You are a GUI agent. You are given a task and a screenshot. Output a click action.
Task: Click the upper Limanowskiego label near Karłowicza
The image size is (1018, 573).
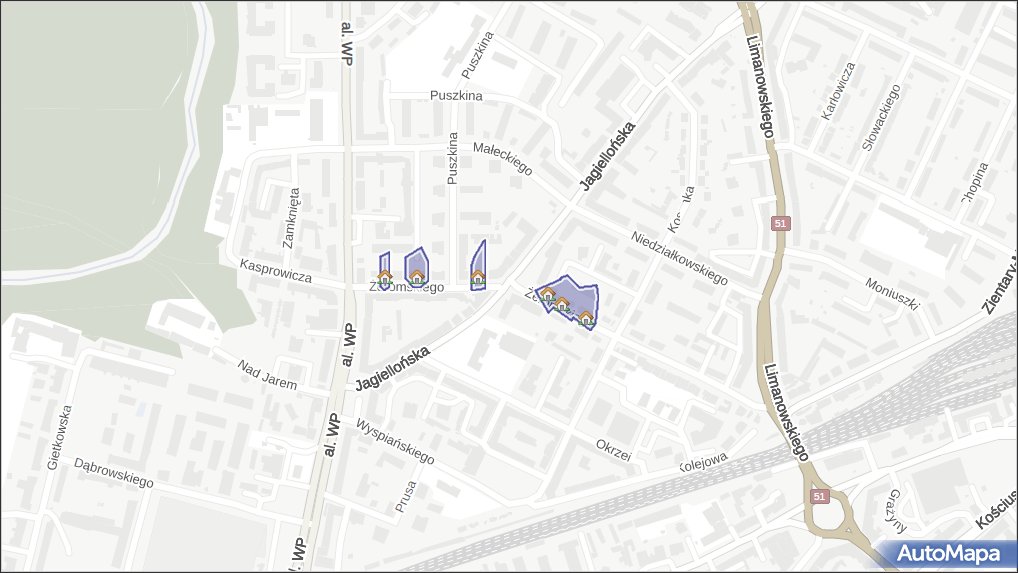(x=760, y=86)
